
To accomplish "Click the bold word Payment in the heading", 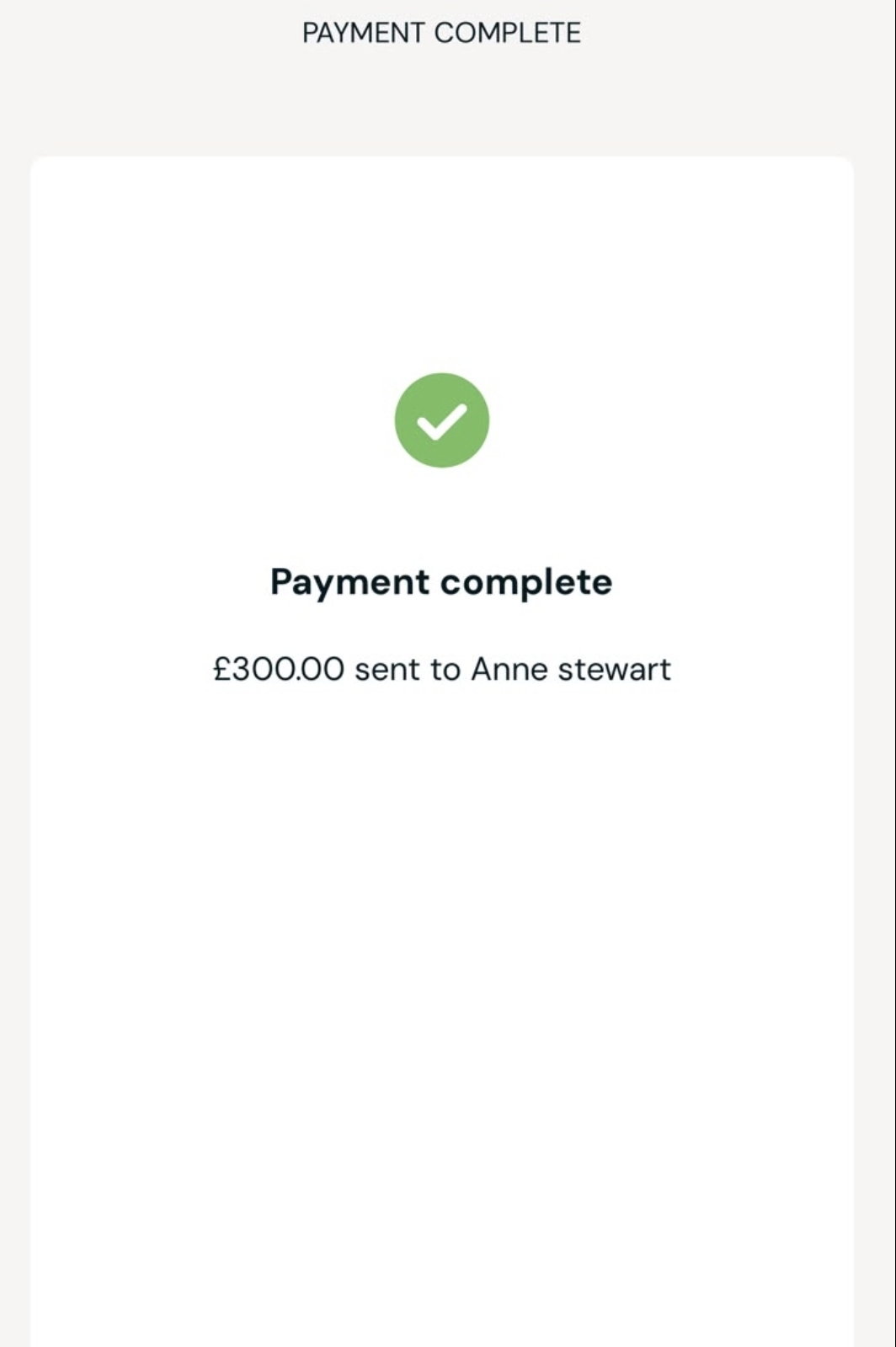I will tap(350, 582).
